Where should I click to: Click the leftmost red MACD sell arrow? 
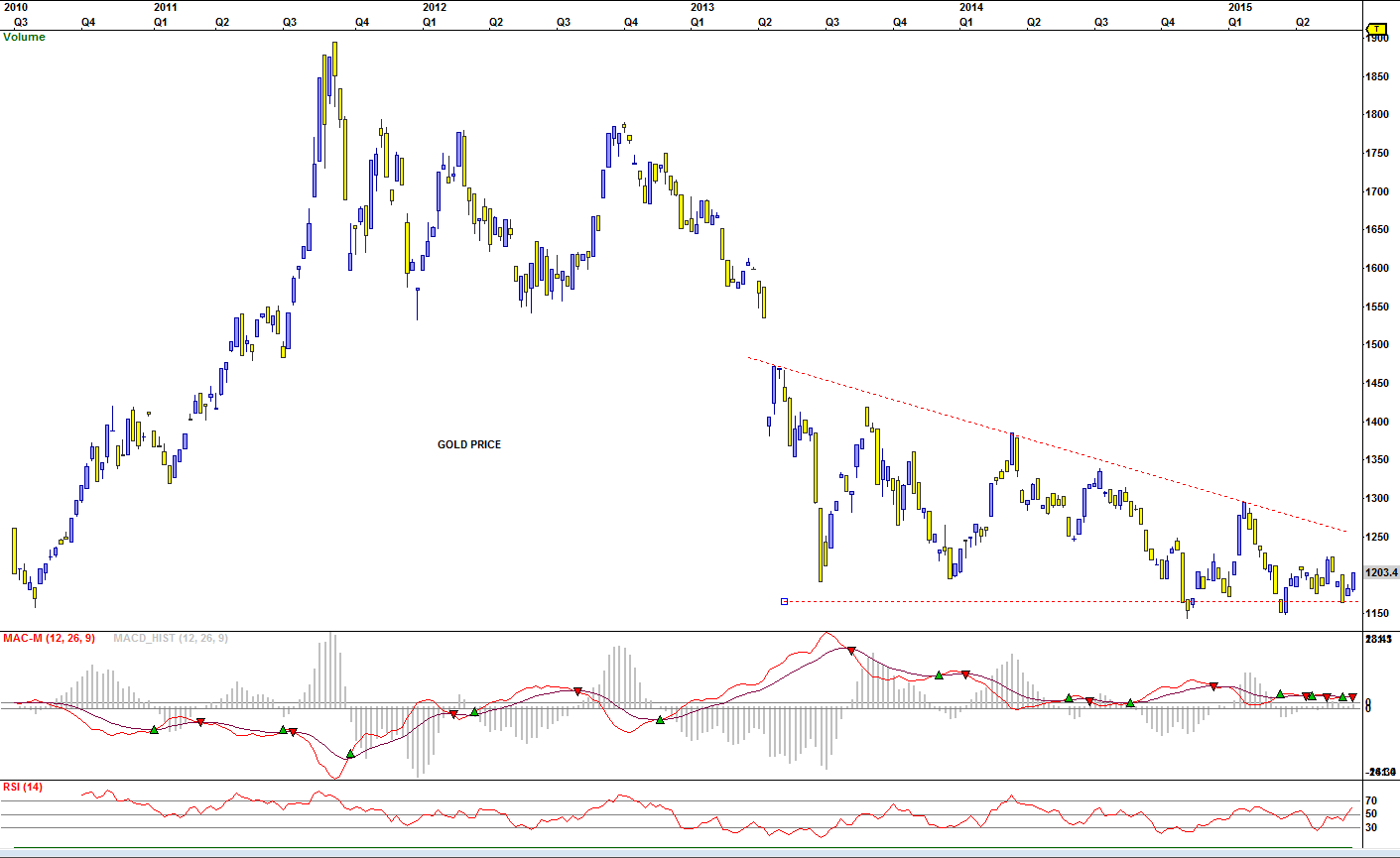coord(201,723)
